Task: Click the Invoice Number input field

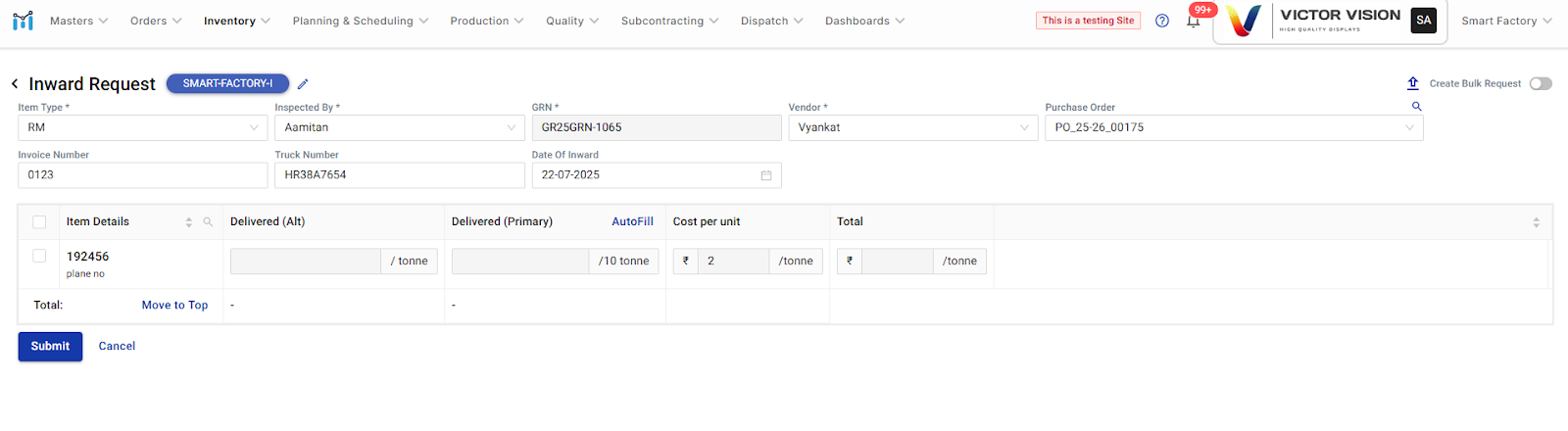Action: (142, 175)
